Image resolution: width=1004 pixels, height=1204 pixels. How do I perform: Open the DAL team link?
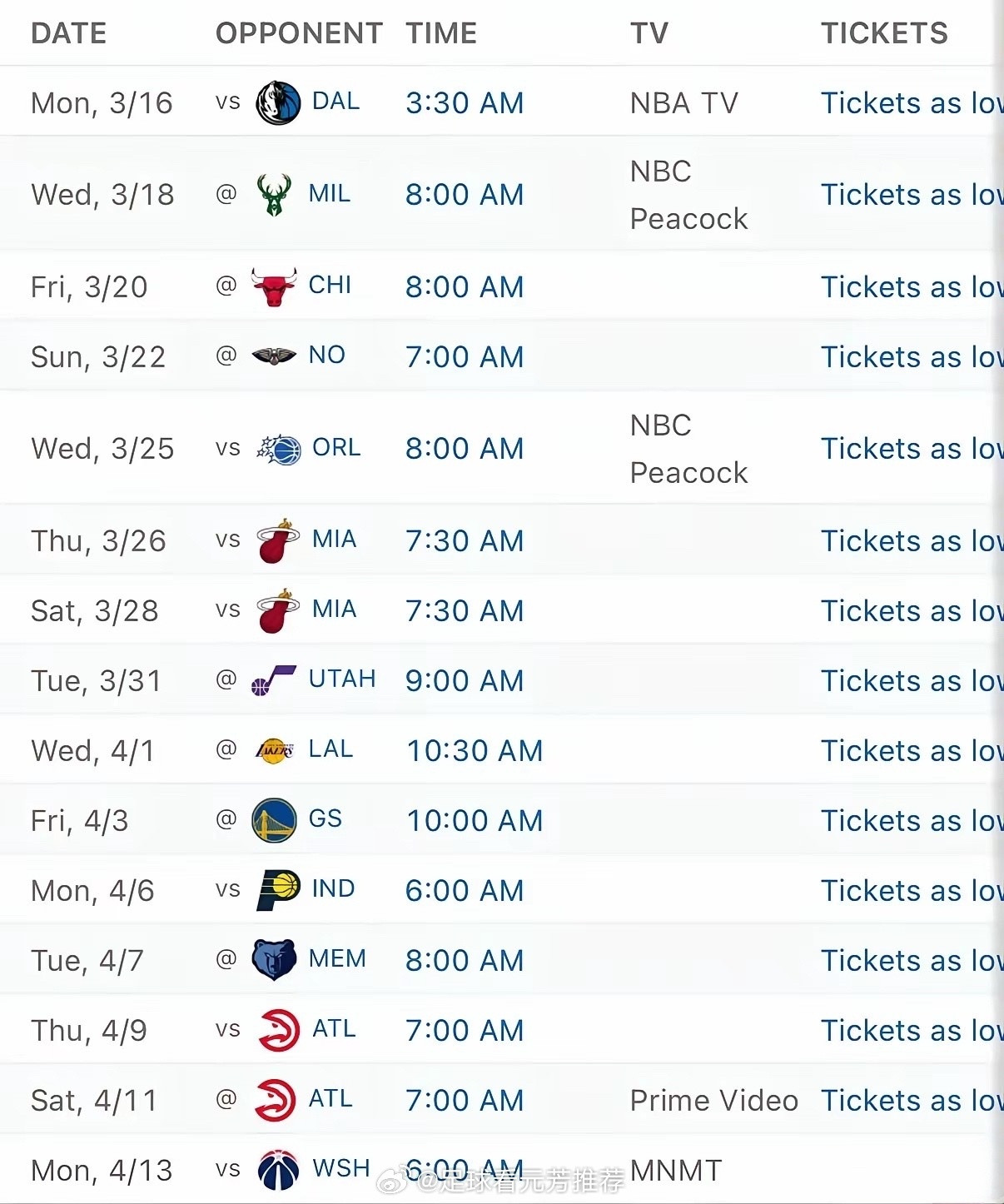click(335, 101)
